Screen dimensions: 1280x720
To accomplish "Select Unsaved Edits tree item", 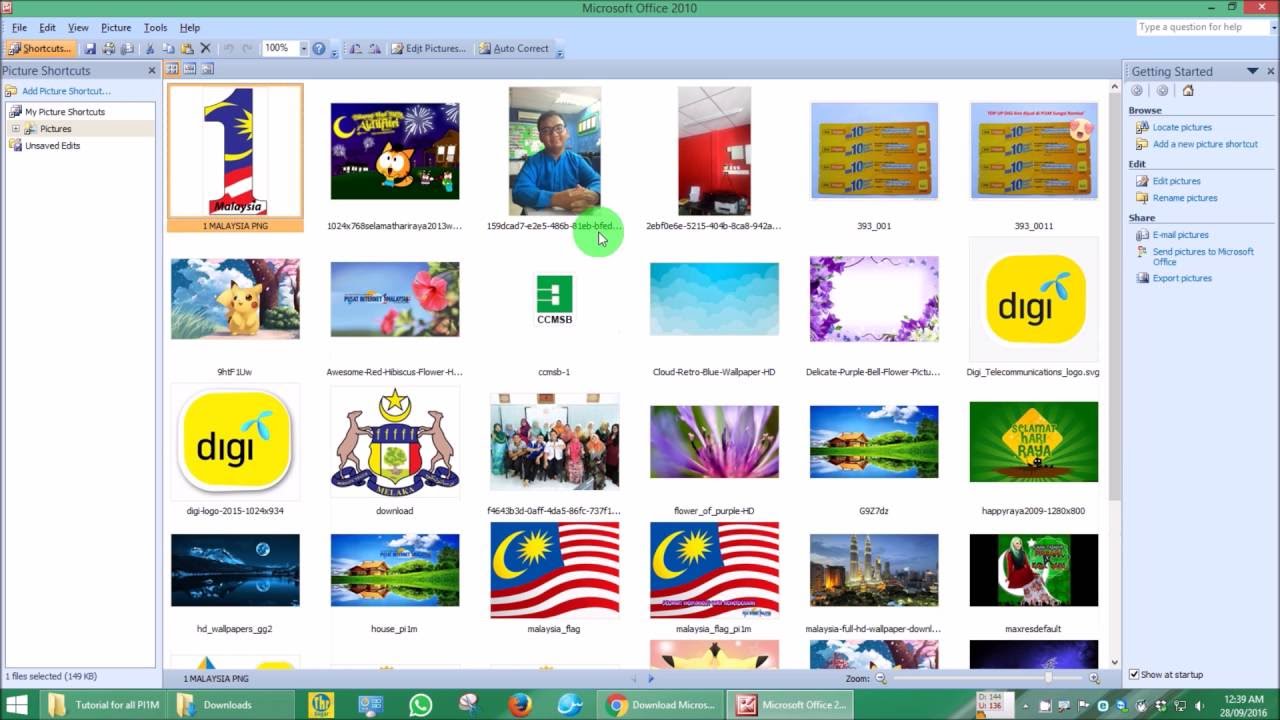I will point(52,146).
